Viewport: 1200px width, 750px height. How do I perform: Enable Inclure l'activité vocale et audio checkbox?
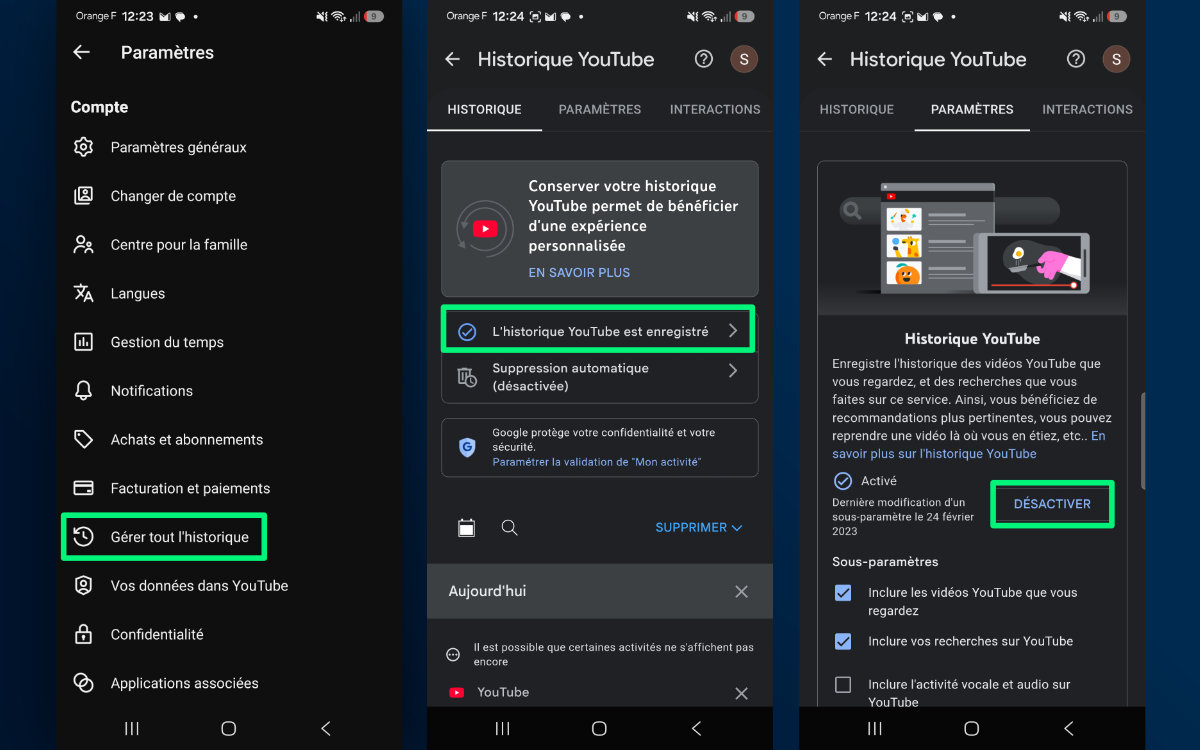843,685
